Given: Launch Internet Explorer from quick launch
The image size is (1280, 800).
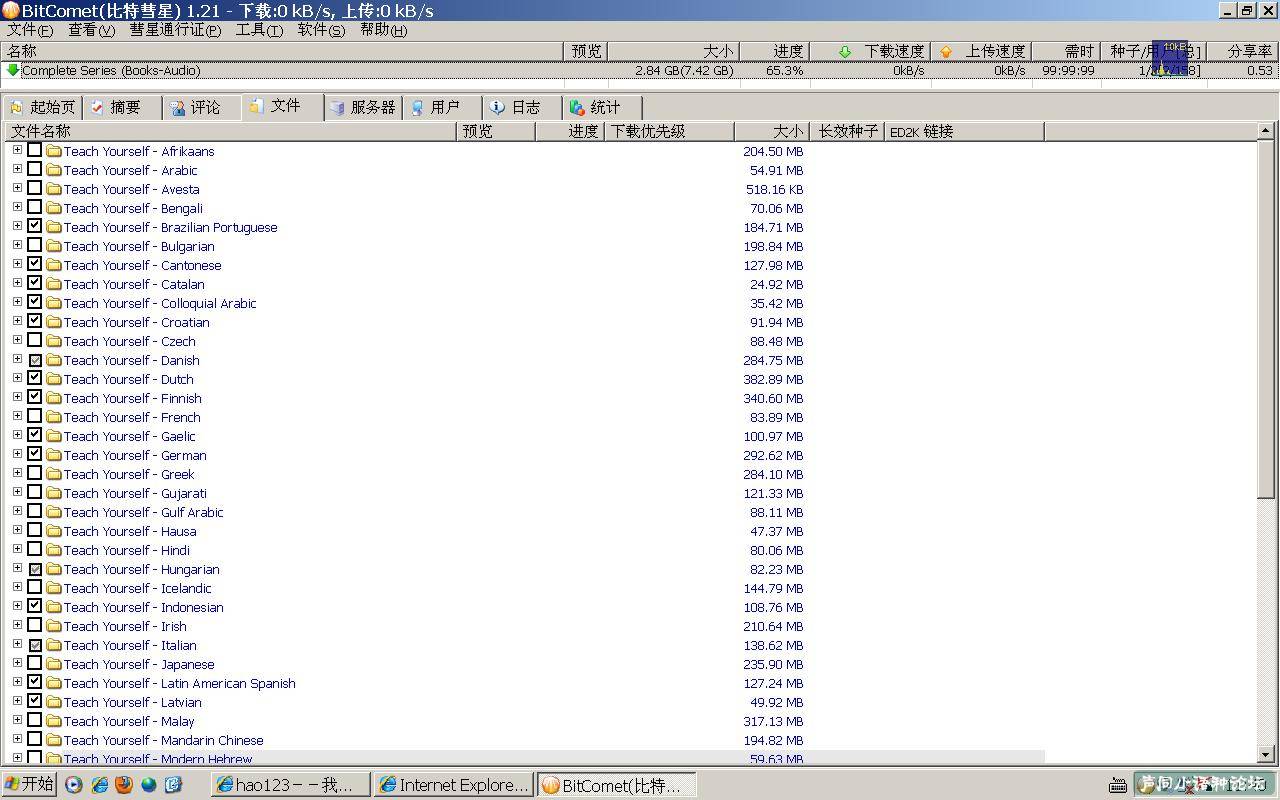Looking at the screenshot, I should tap(99, 784).
